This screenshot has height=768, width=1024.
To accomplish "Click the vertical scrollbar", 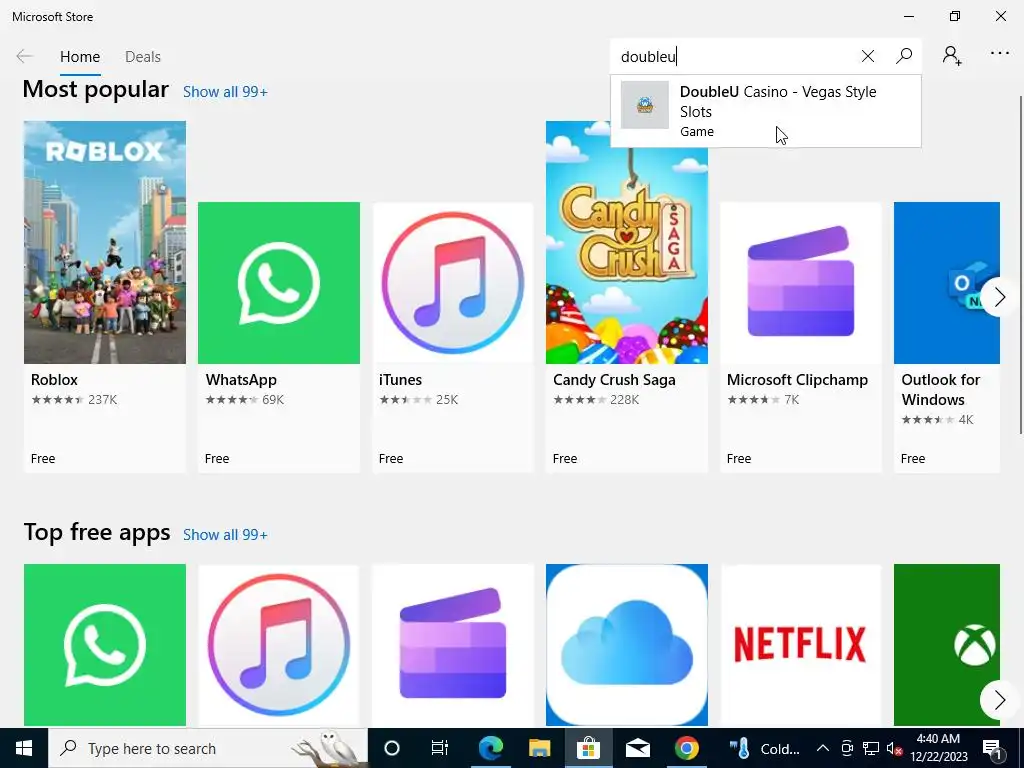I will click(1020, 264).
